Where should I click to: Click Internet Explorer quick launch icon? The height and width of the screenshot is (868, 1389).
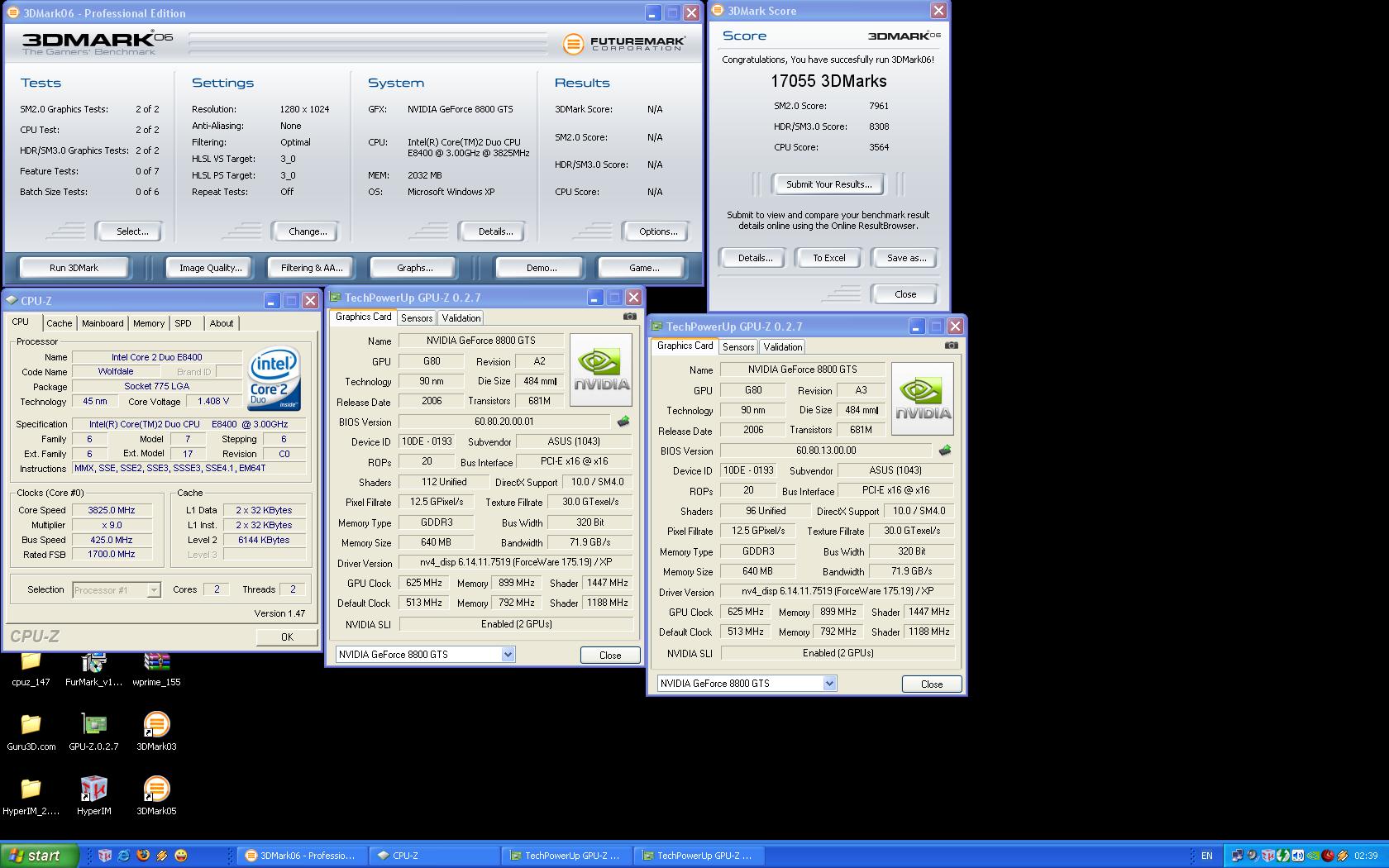(x=124, y=856)
